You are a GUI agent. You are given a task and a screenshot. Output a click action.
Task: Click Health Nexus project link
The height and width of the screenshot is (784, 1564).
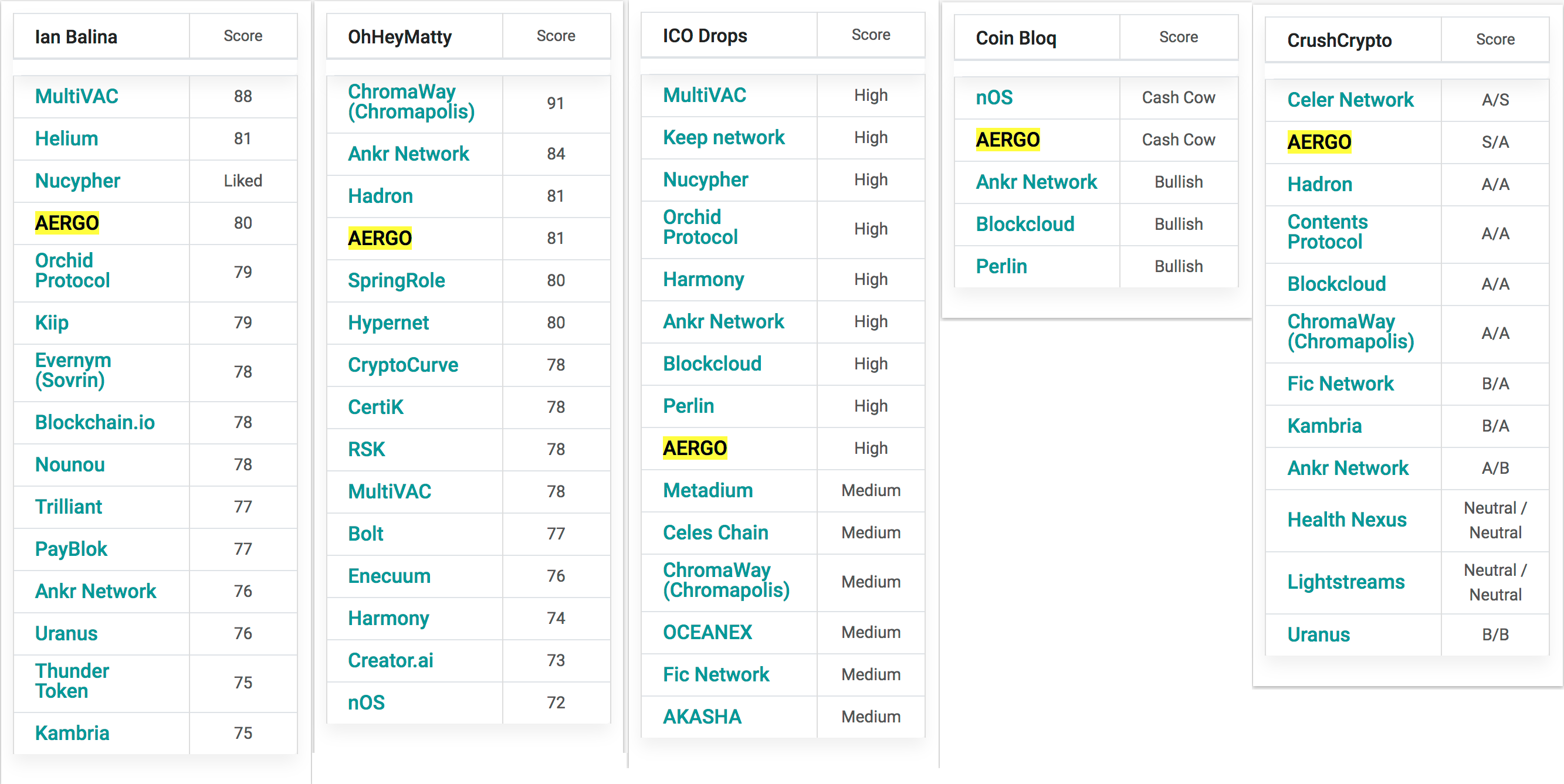click(1346, 520)
